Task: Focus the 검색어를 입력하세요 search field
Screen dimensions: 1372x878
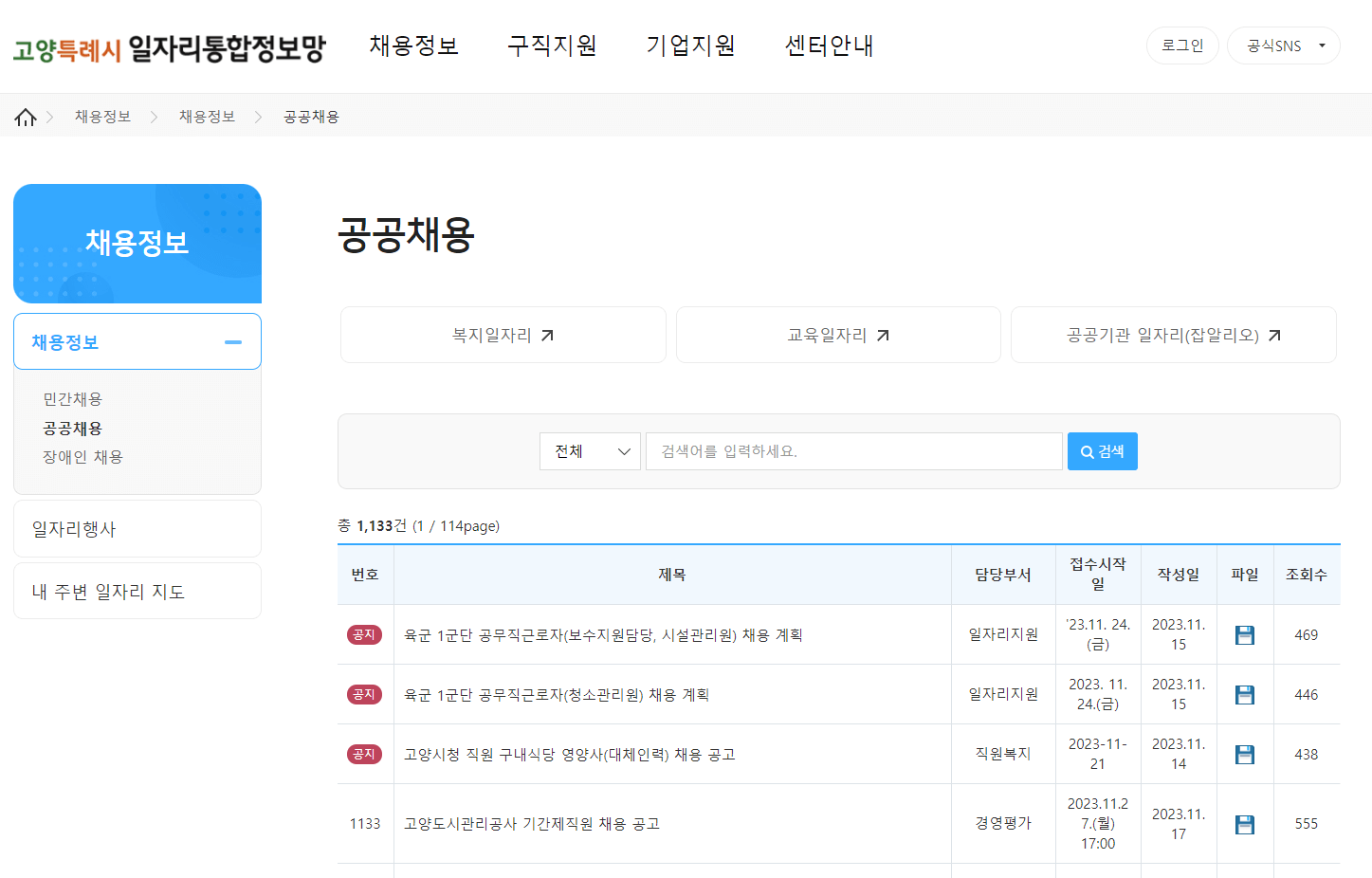Action: (x=854, y=451)
